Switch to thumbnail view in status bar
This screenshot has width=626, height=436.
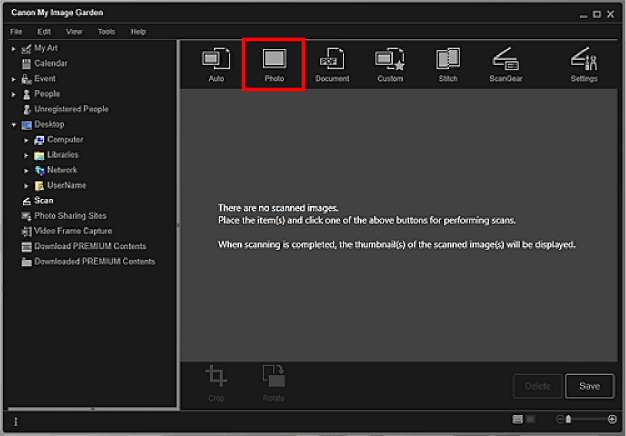click(x=516, y=419)
